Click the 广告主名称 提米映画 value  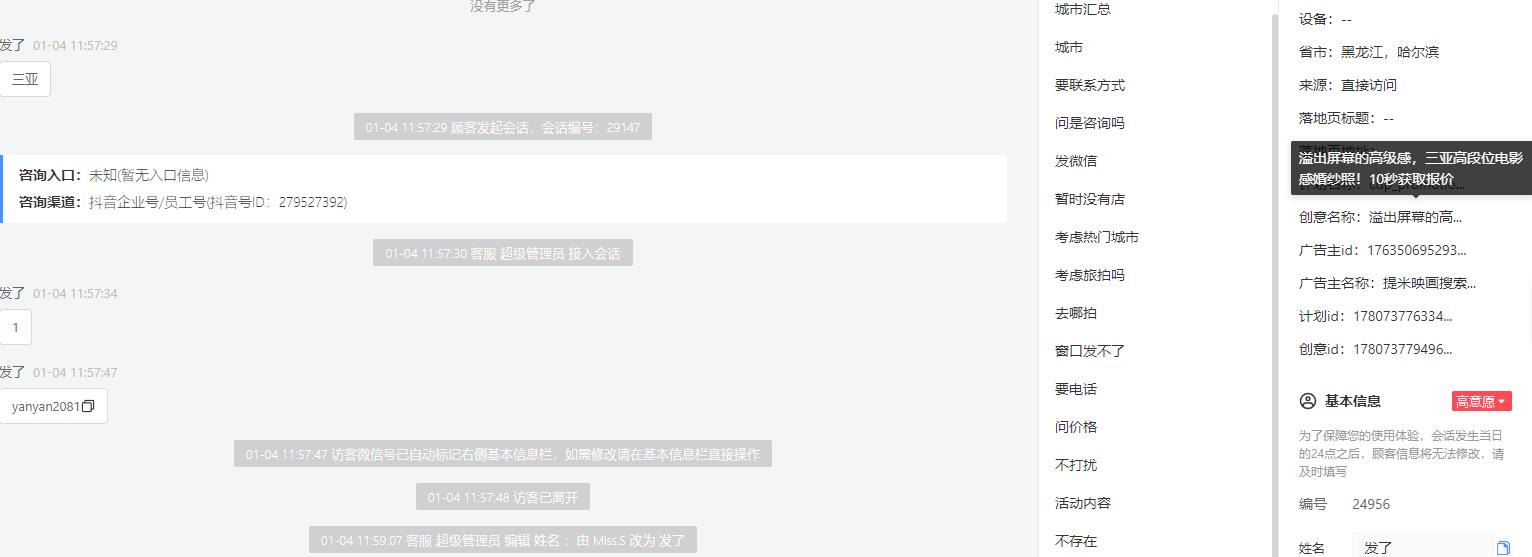pos(1429,283)
